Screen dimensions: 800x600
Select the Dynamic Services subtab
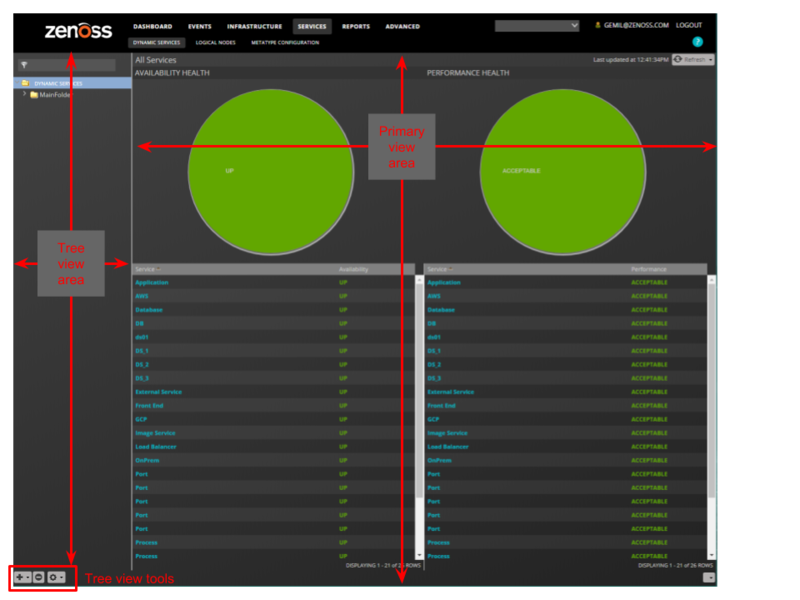pos(157,43)
